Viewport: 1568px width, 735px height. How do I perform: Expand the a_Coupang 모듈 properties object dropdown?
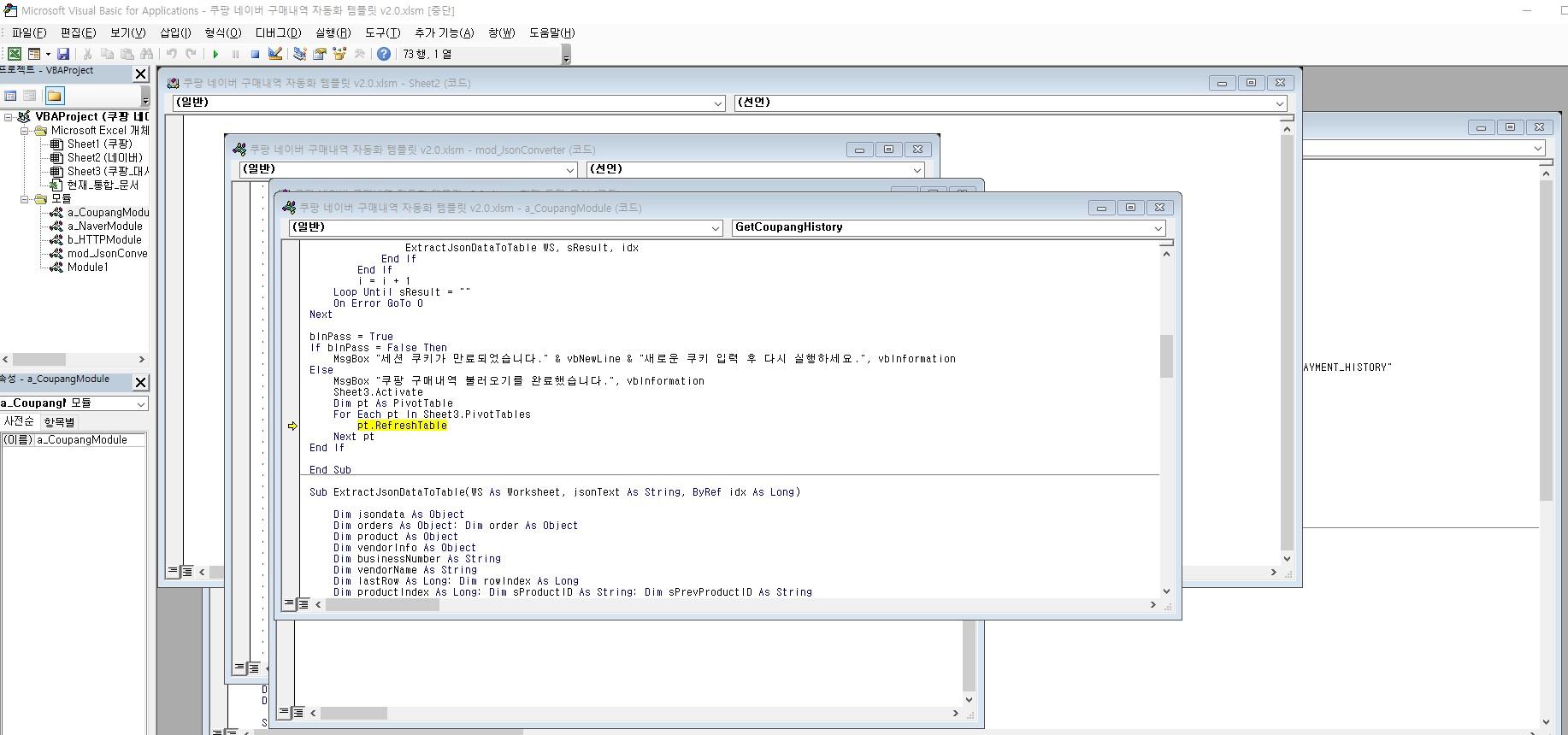tap(141, 403)
